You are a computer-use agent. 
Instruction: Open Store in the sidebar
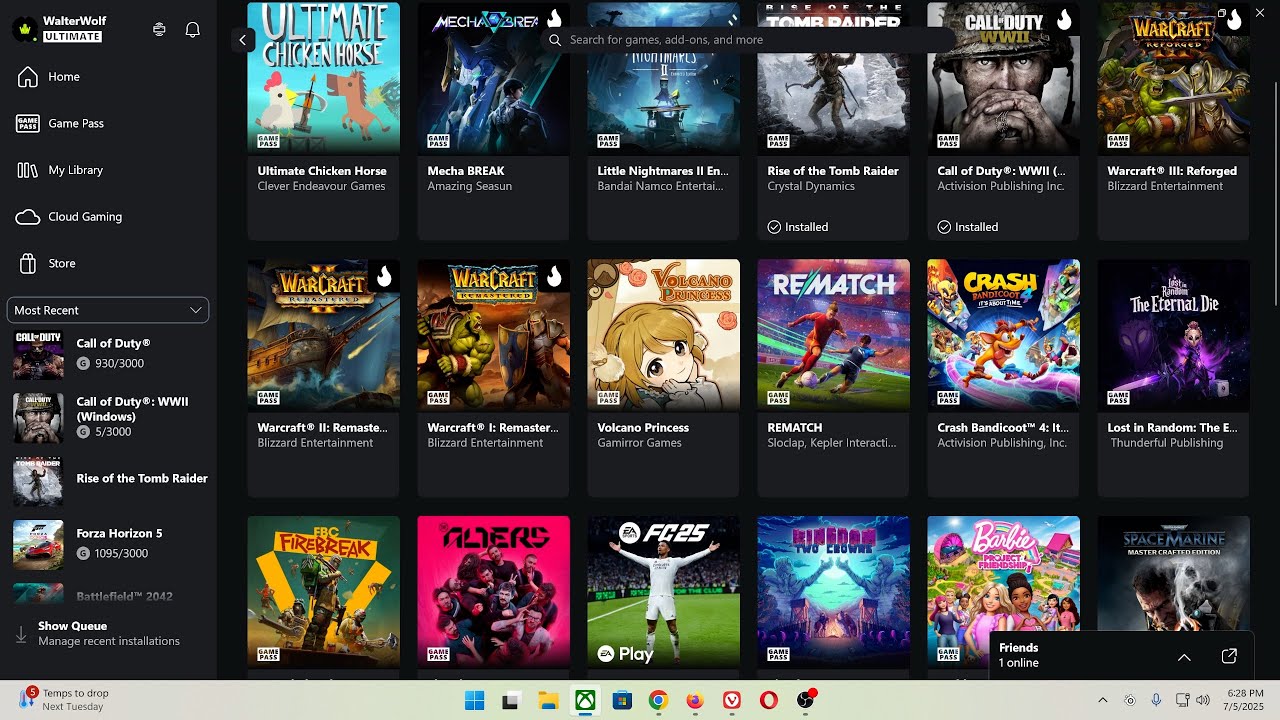(108, 263)
